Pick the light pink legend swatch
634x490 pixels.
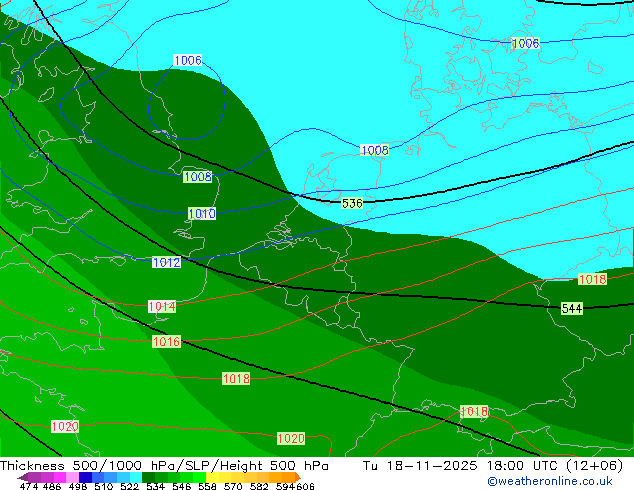coord(72,477)
